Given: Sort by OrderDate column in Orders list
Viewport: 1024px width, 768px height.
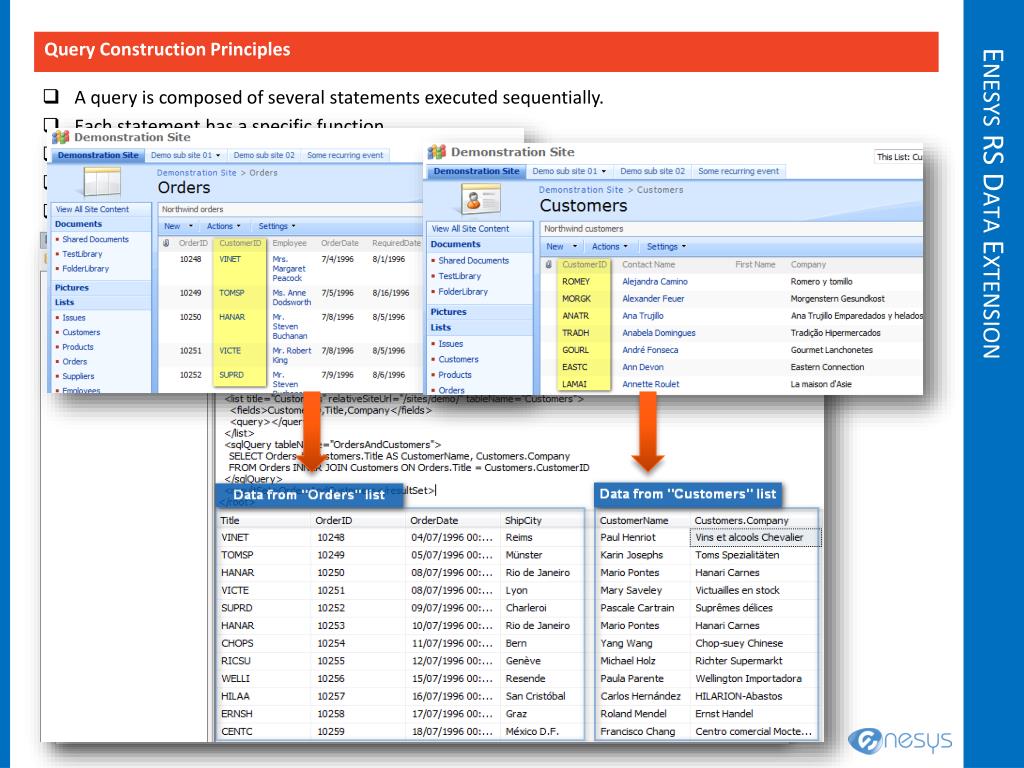Looking at the screenshot, I should click(x=340, y=243).
